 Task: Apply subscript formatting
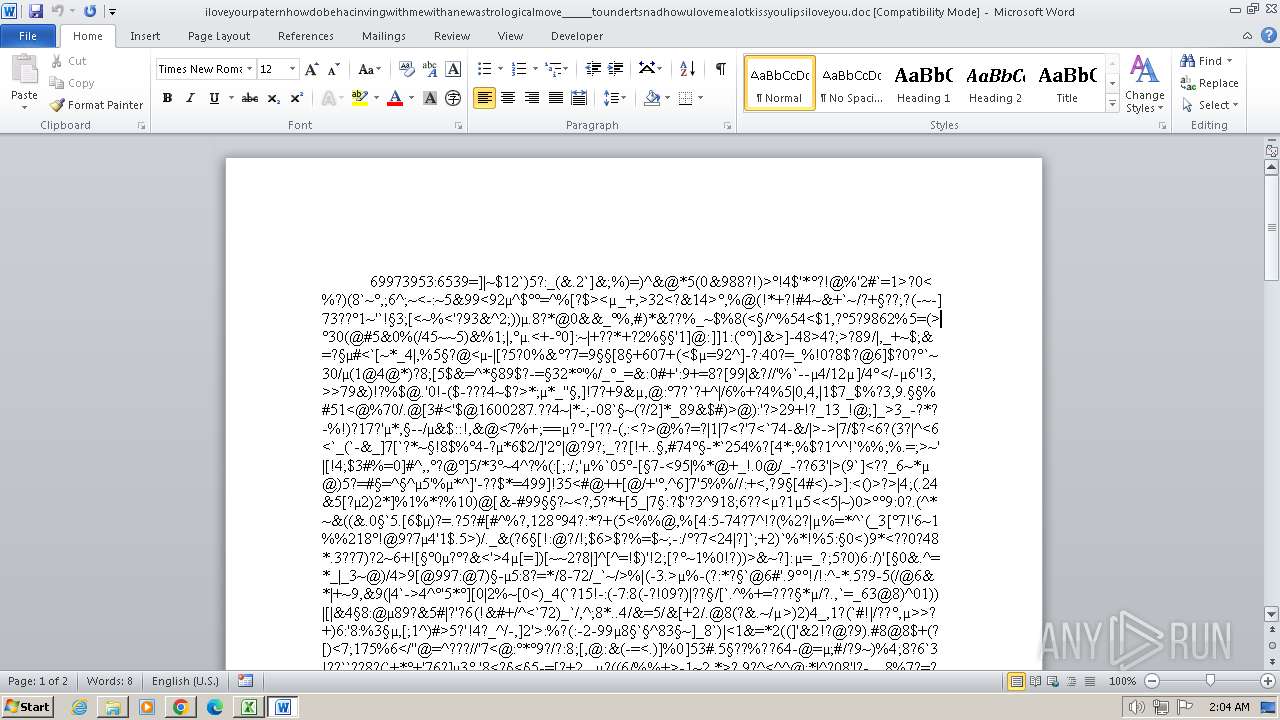pos(273,98)
